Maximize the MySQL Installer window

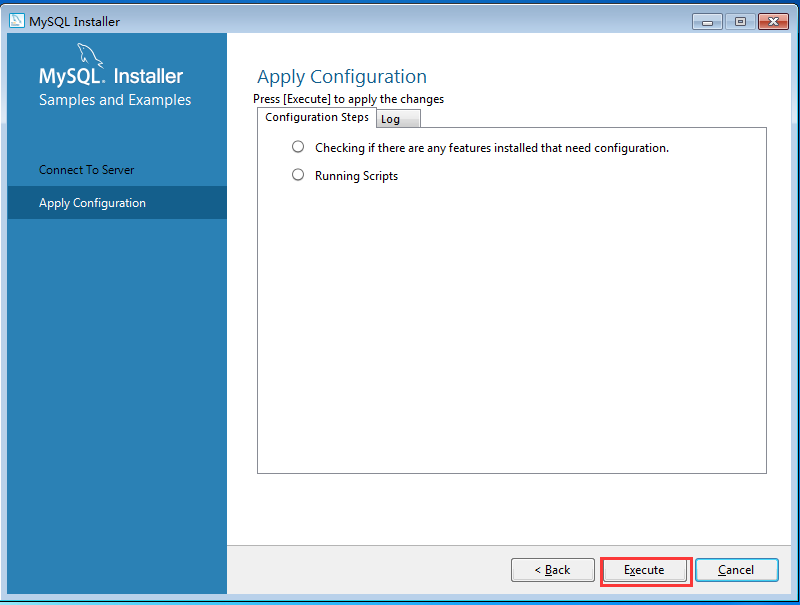point(740,21)
